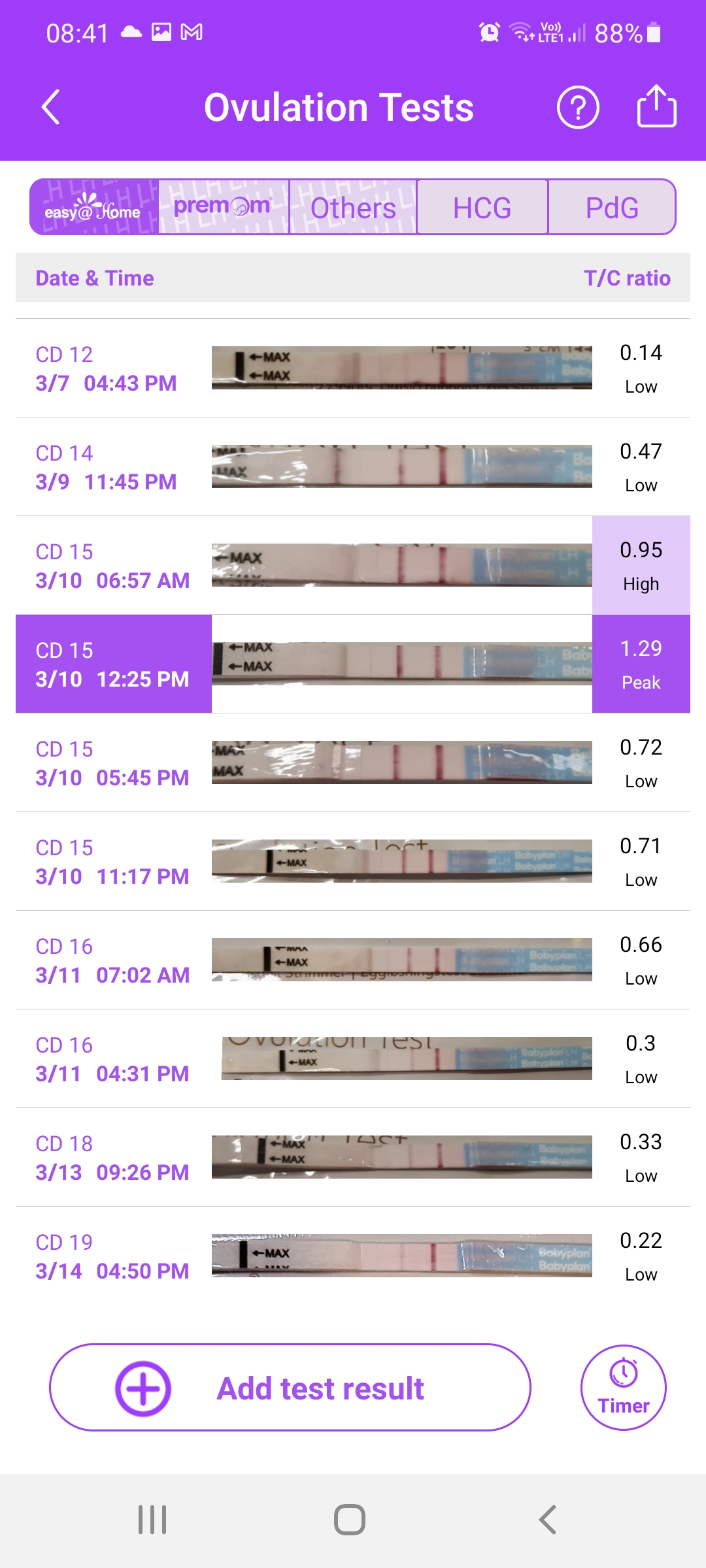706x1568 pixels.
Task: Tap the plus icon to add result
Action: pos(143,1388)
